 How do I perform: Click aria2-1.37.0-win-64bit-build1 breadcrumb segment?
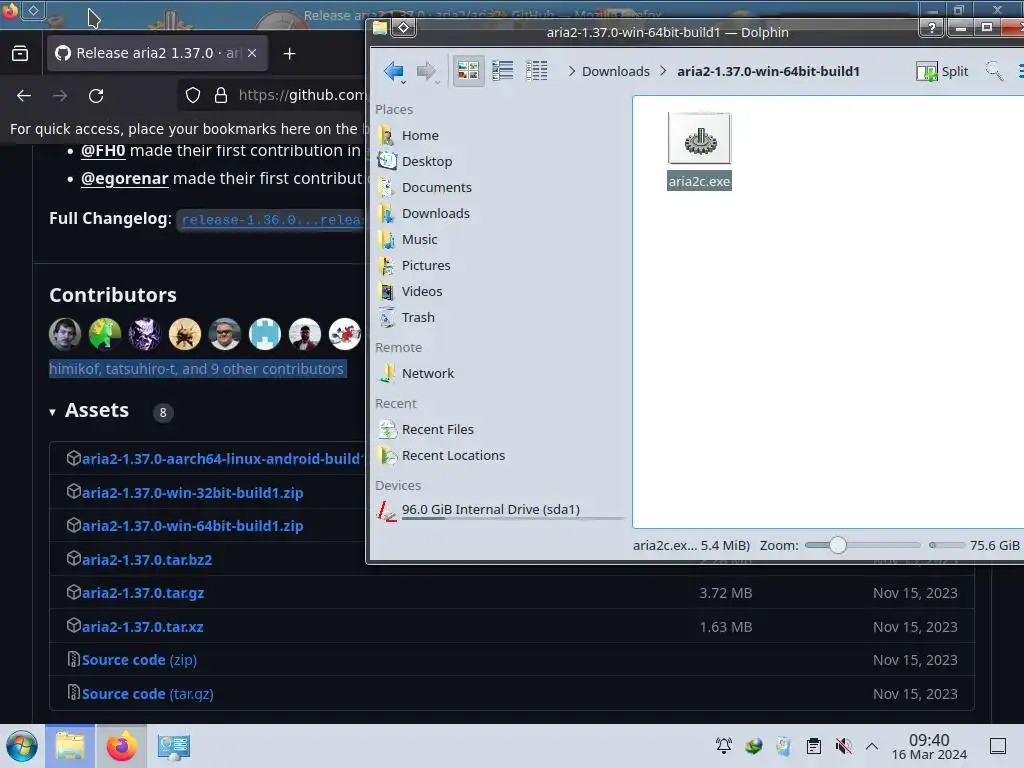click(x=768, y=71)
